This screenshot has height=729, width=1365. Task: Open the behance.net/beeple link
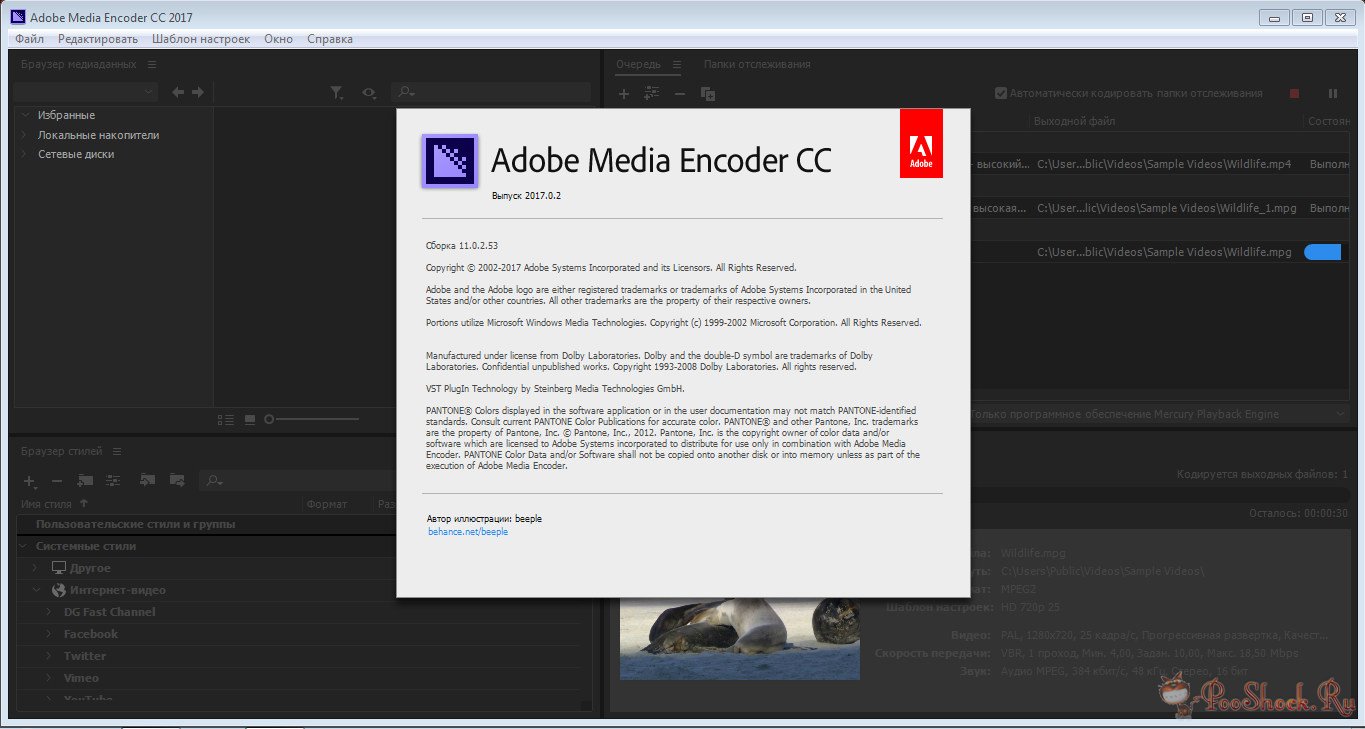[x=468, y=532]
